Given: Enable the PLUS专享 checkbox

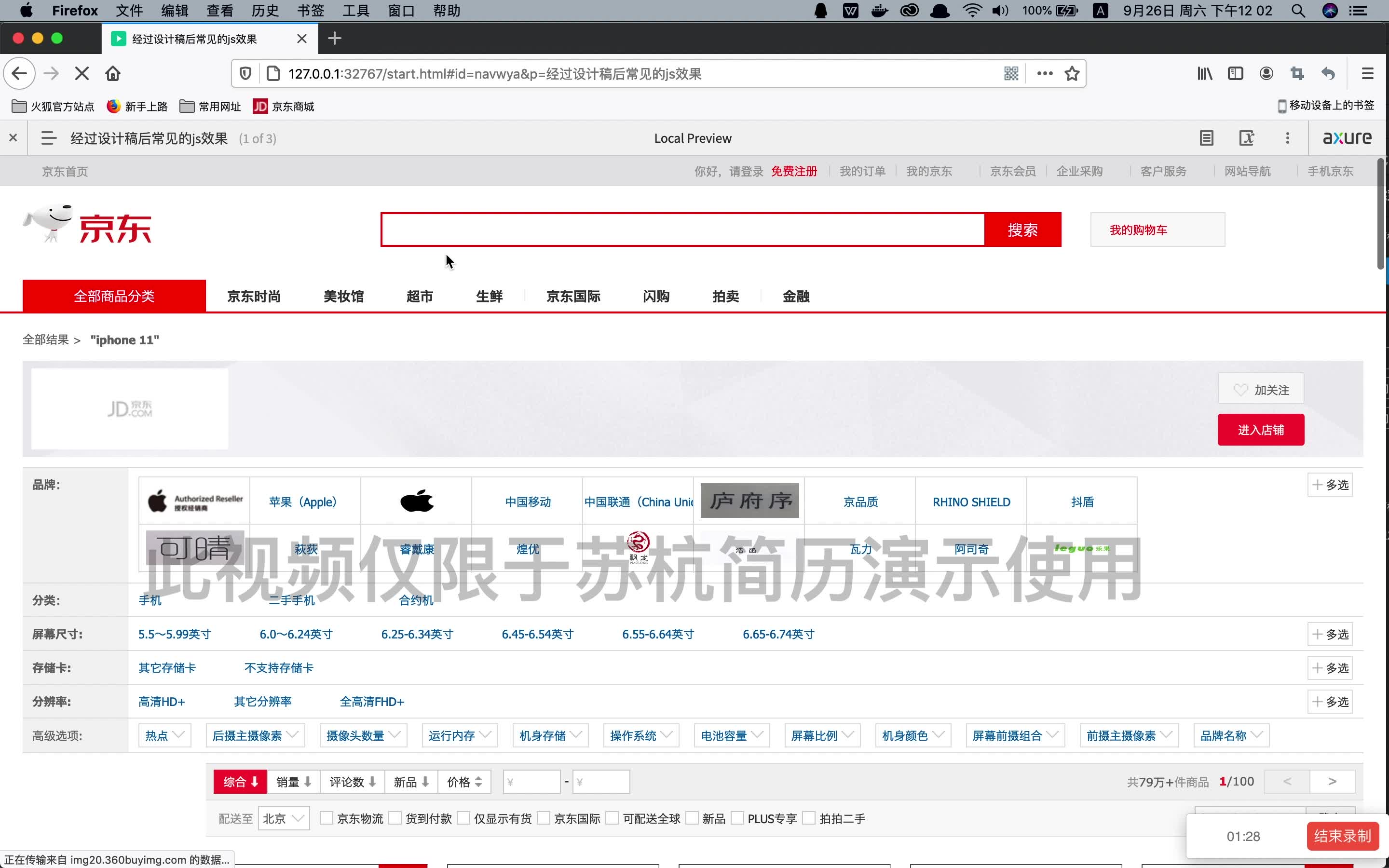Looking at the screenshot, I should click(x=737, y=818).
